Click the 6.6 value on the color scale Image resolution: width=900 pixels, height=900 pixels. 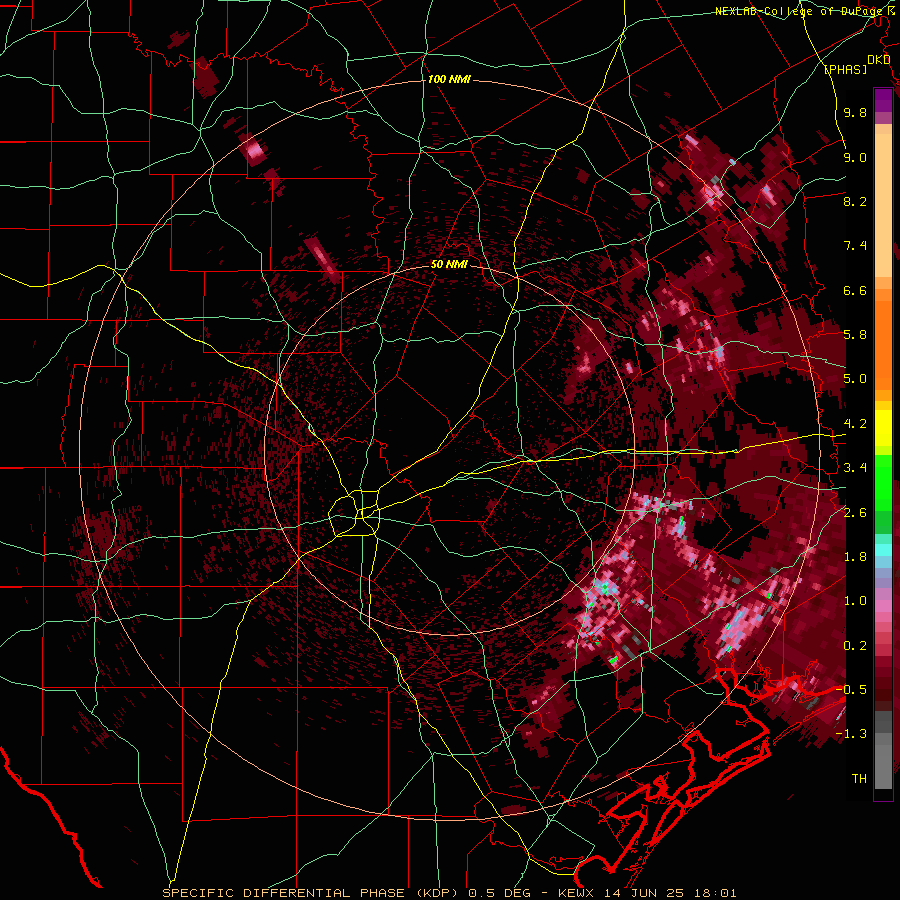point(855,290)
